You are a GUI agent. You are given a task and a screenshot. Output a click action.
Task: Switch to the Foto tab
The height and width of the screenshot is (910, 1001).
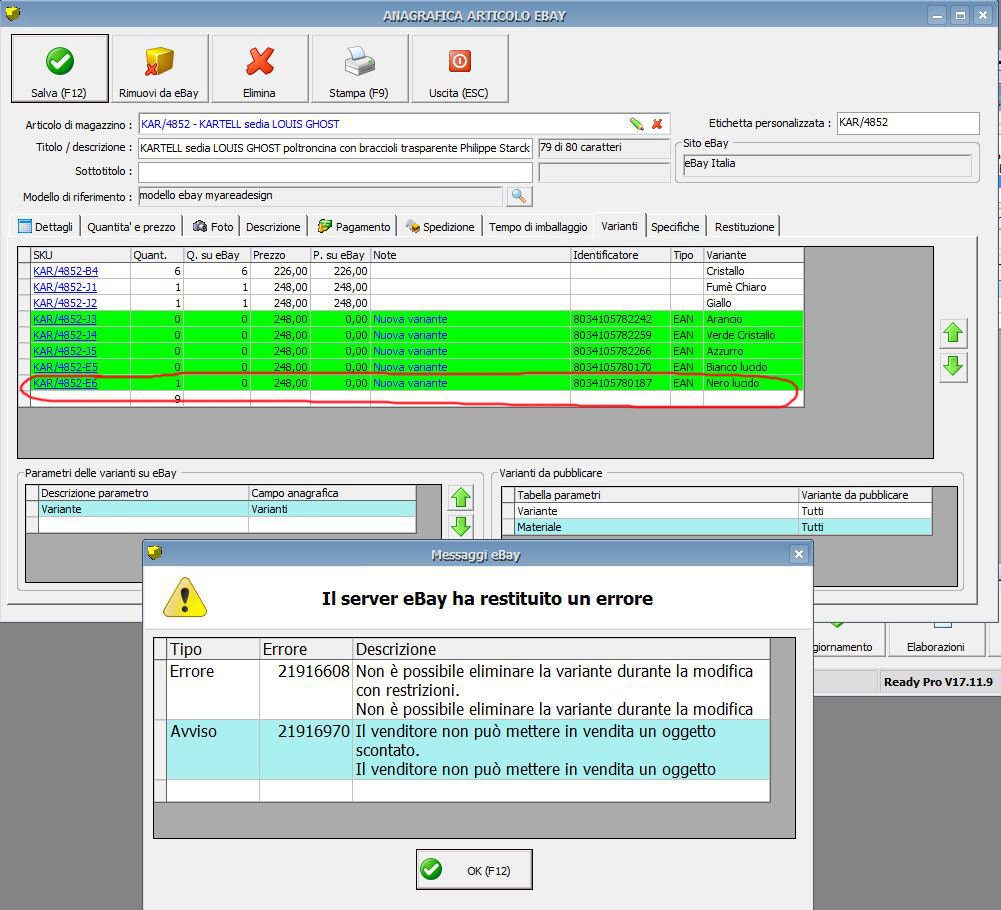pos(213,227)
